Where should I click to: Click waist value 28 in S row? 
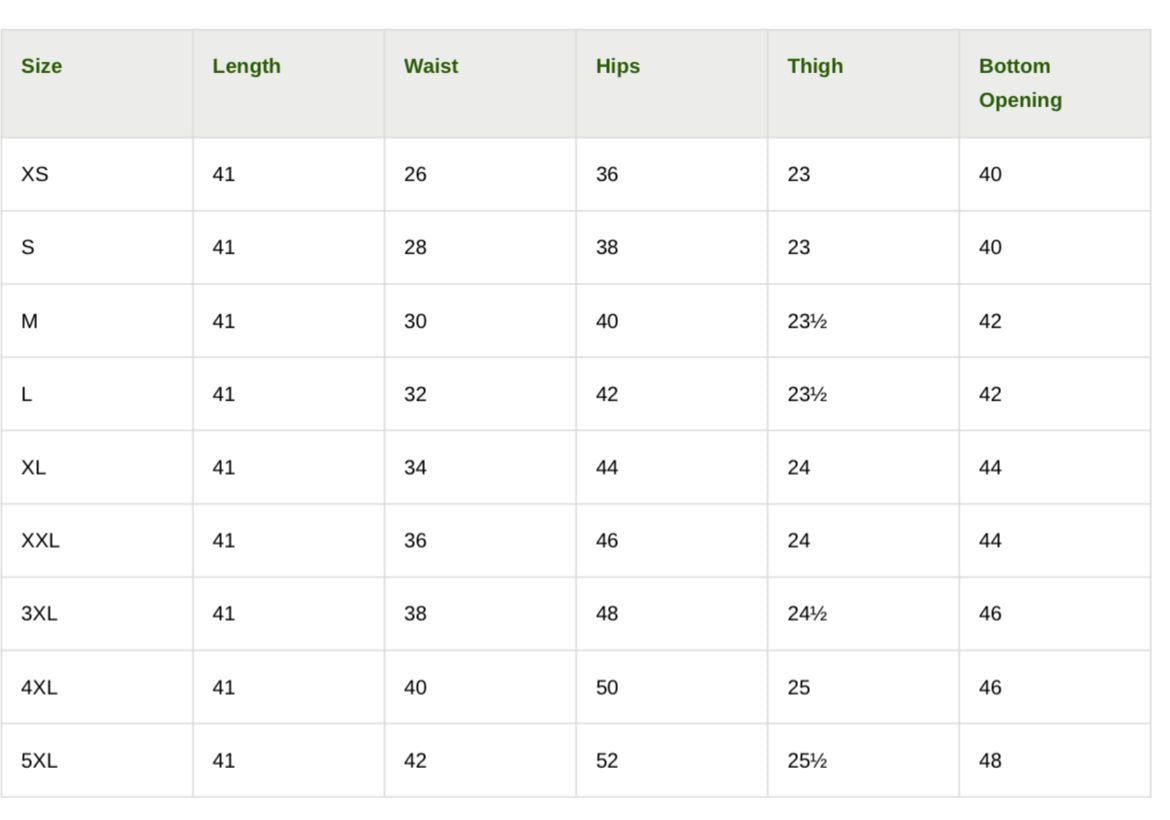point(415,247)
